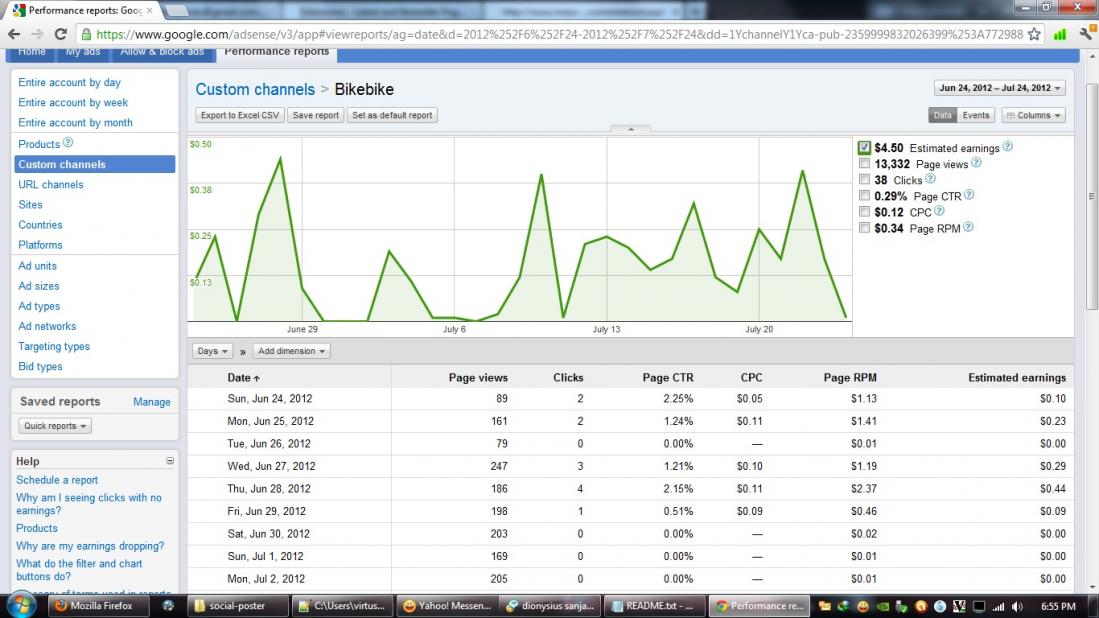
Task: Switch chart view to Data
Action: [x=943, y=115]
